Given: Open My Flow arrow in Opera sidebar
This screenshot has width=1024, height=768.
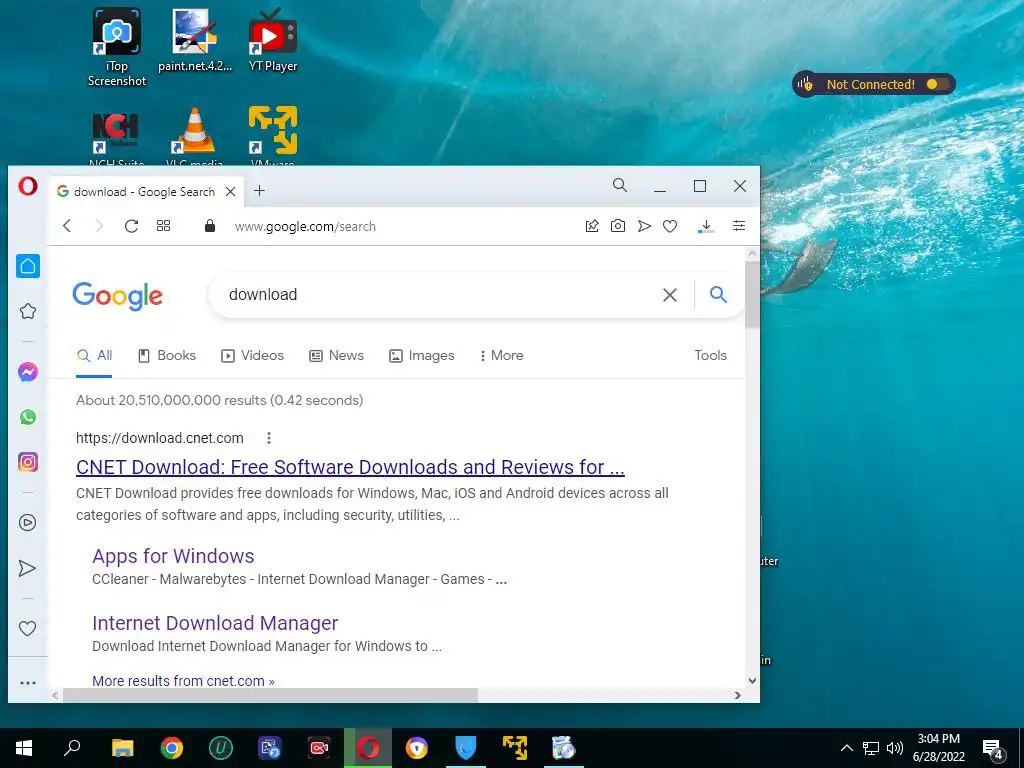Looking at the screenshot, I should tap(27, 568).
